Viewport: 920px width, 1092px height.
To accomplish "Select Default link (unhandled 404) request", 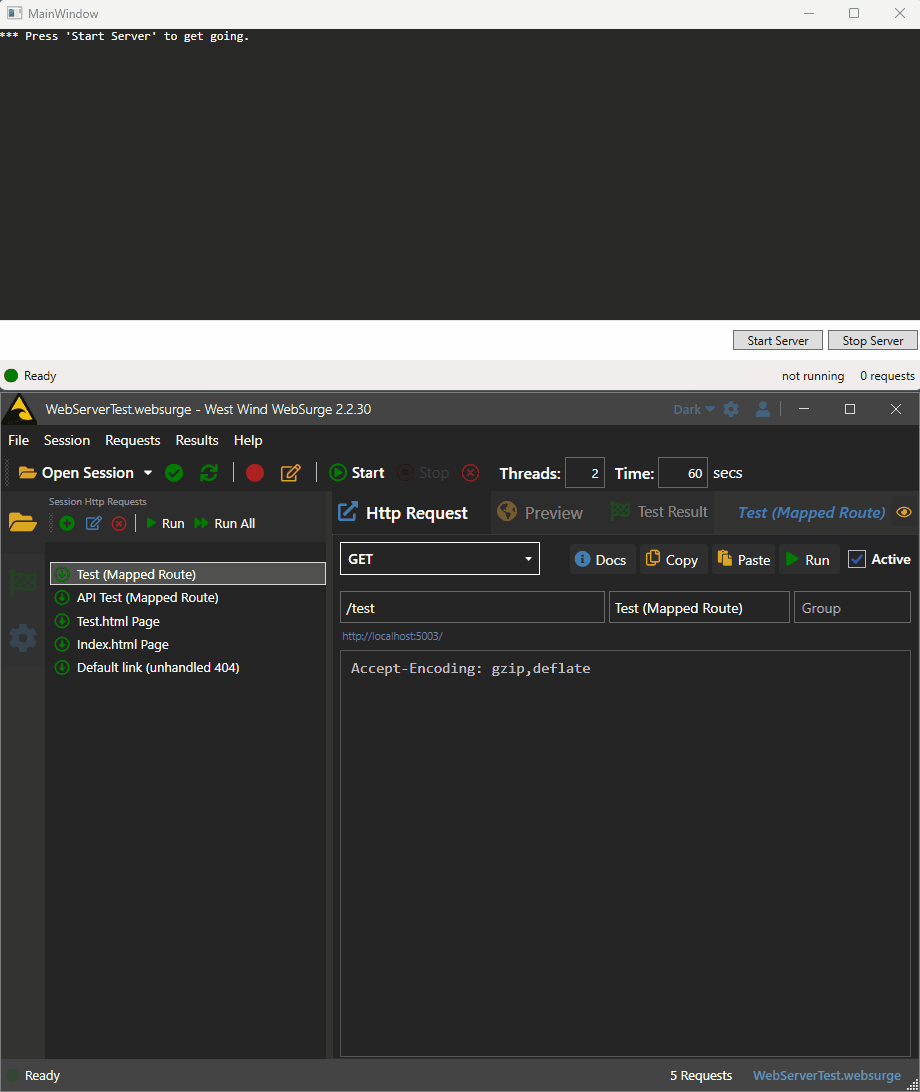I will pyautogui.click(x=188, y=667).
